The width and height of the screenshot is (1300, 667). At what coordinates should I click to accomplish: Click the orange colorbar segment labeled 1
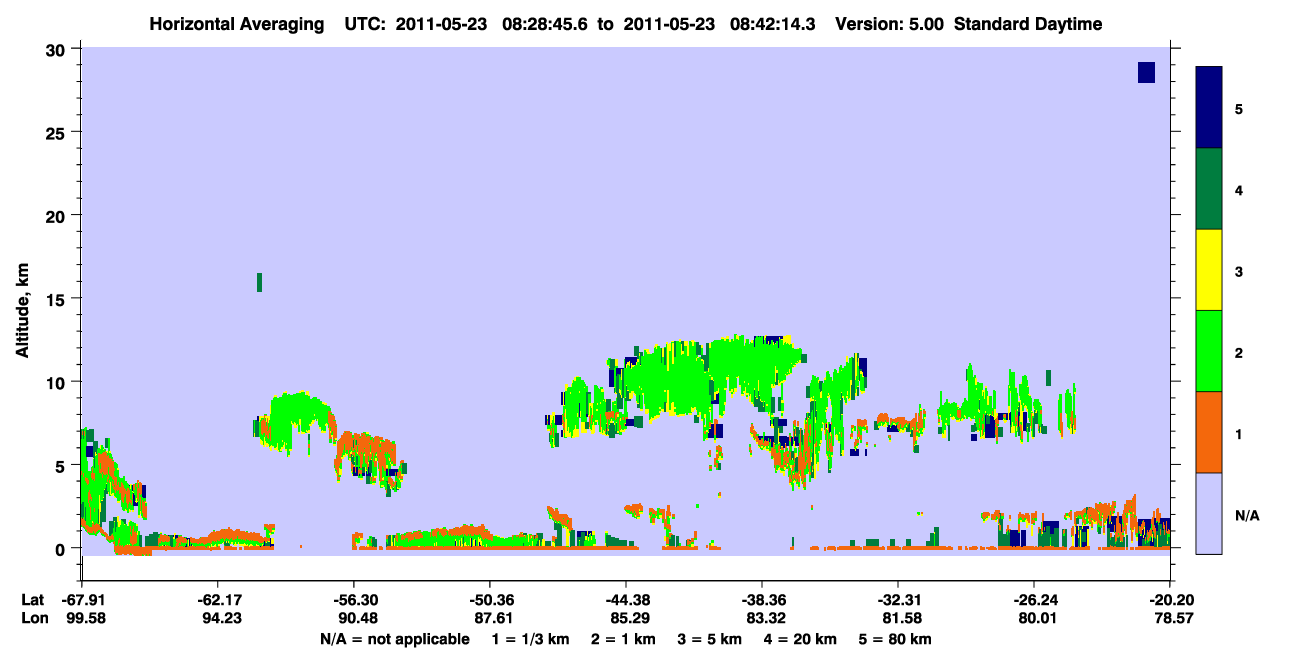(x=1209, y=432)
